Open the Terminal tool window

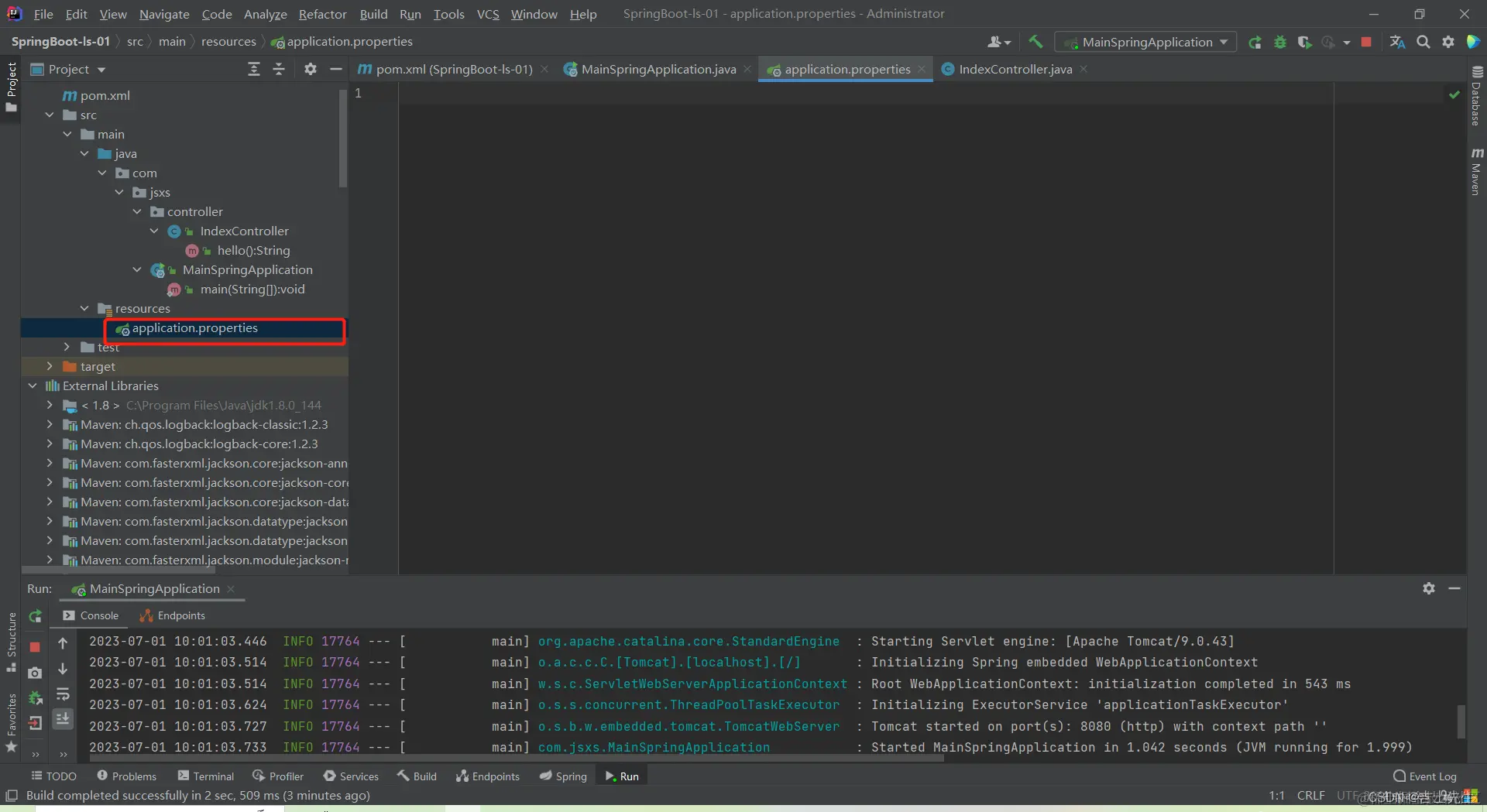[x=205, y=776]
